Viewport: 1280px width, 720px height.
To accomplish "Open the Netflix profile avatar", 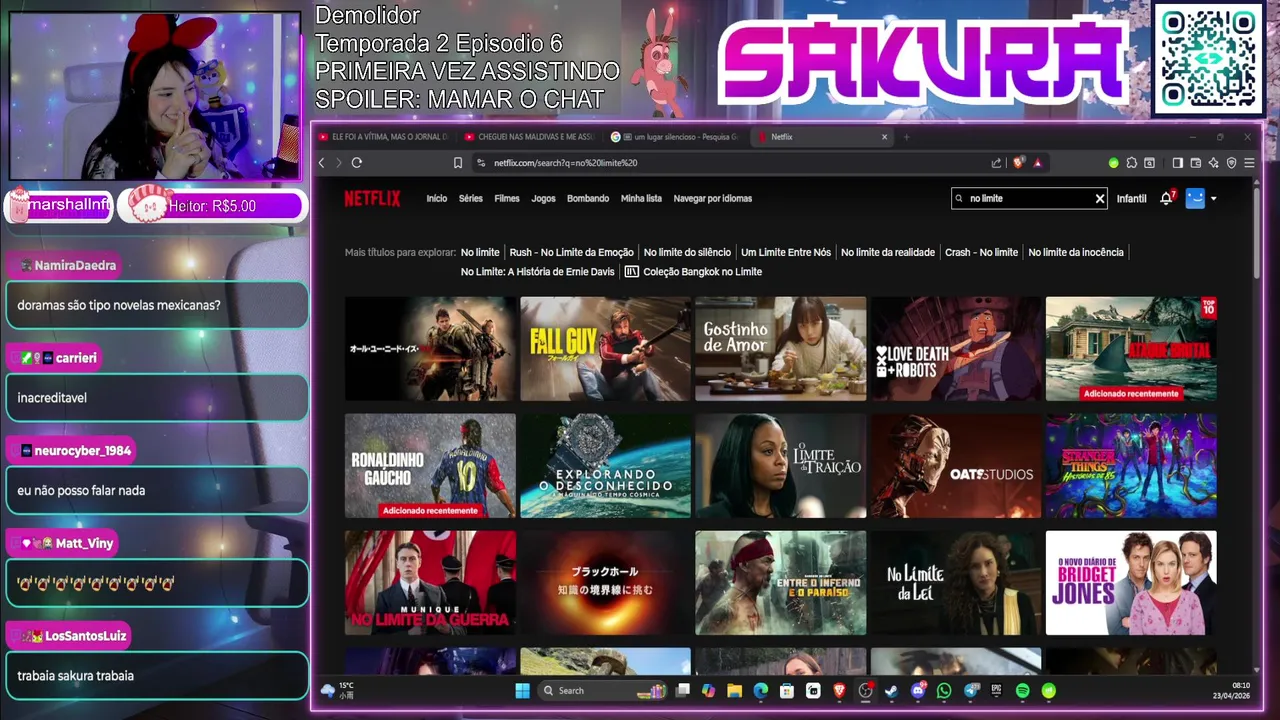I will point(1195,198).
